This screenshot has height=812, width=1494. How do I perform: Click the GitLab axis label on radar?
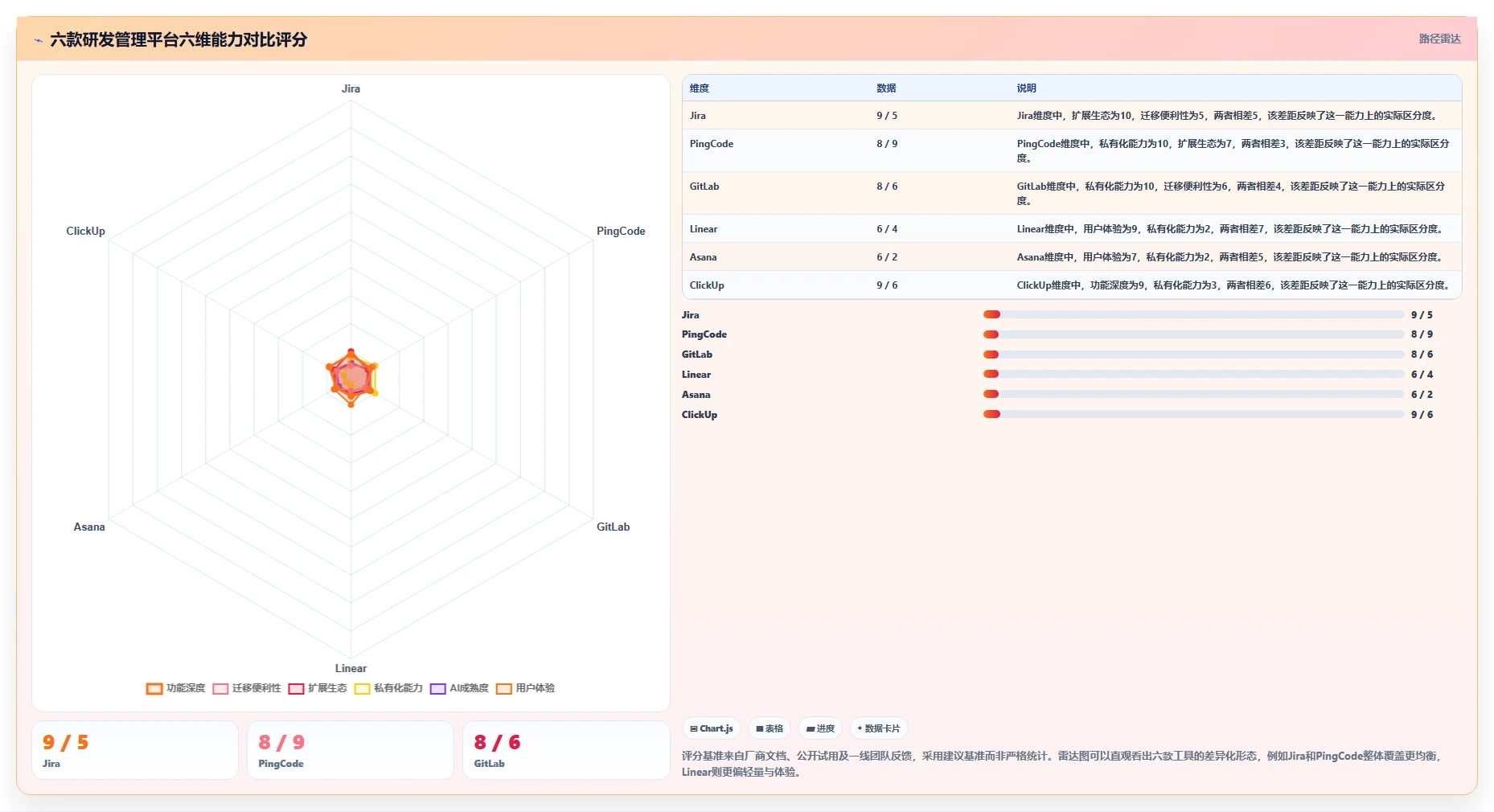click(x=613, y=527)
